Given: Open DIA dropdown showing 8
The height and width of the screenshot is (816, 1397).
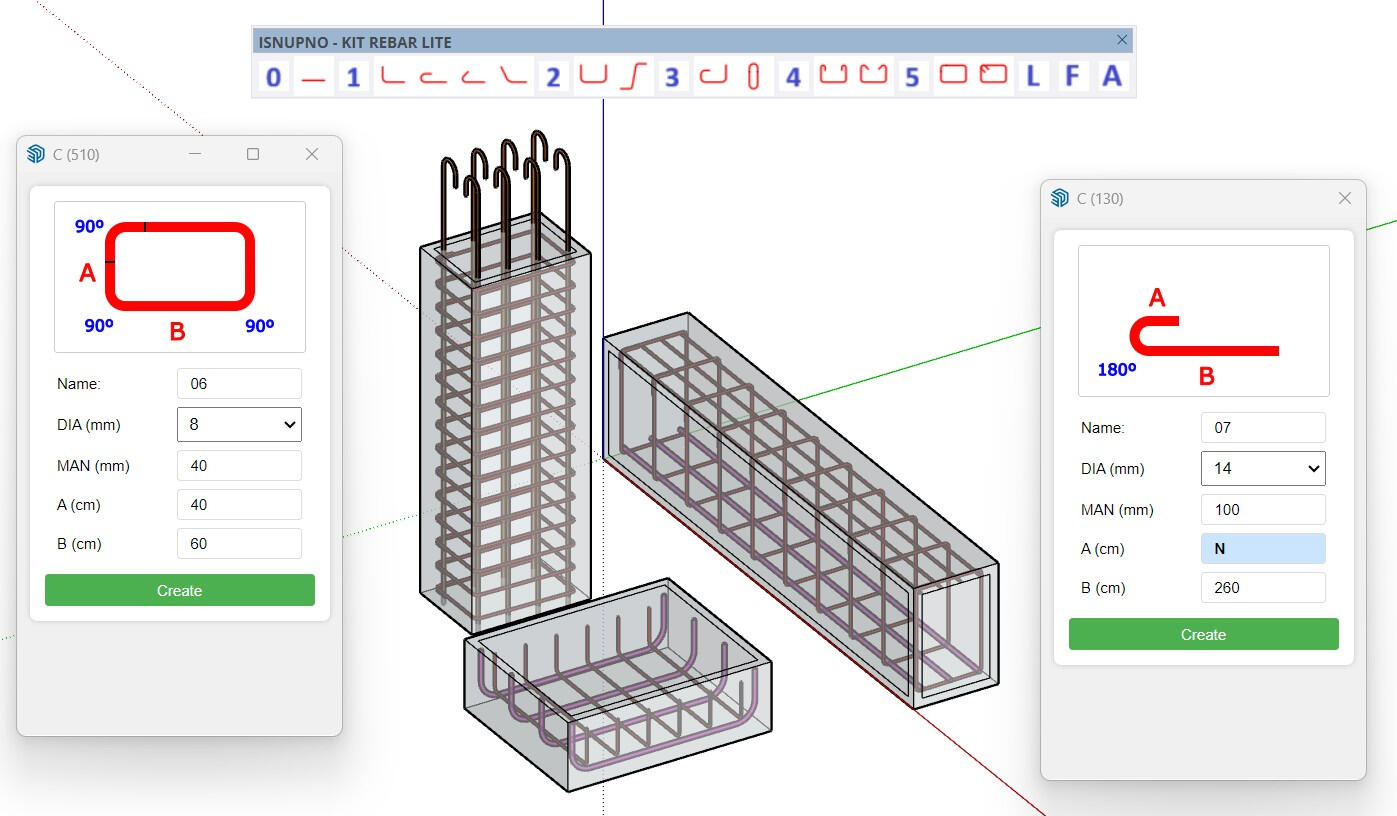Looking at the screenshot, I should [239, 424].
